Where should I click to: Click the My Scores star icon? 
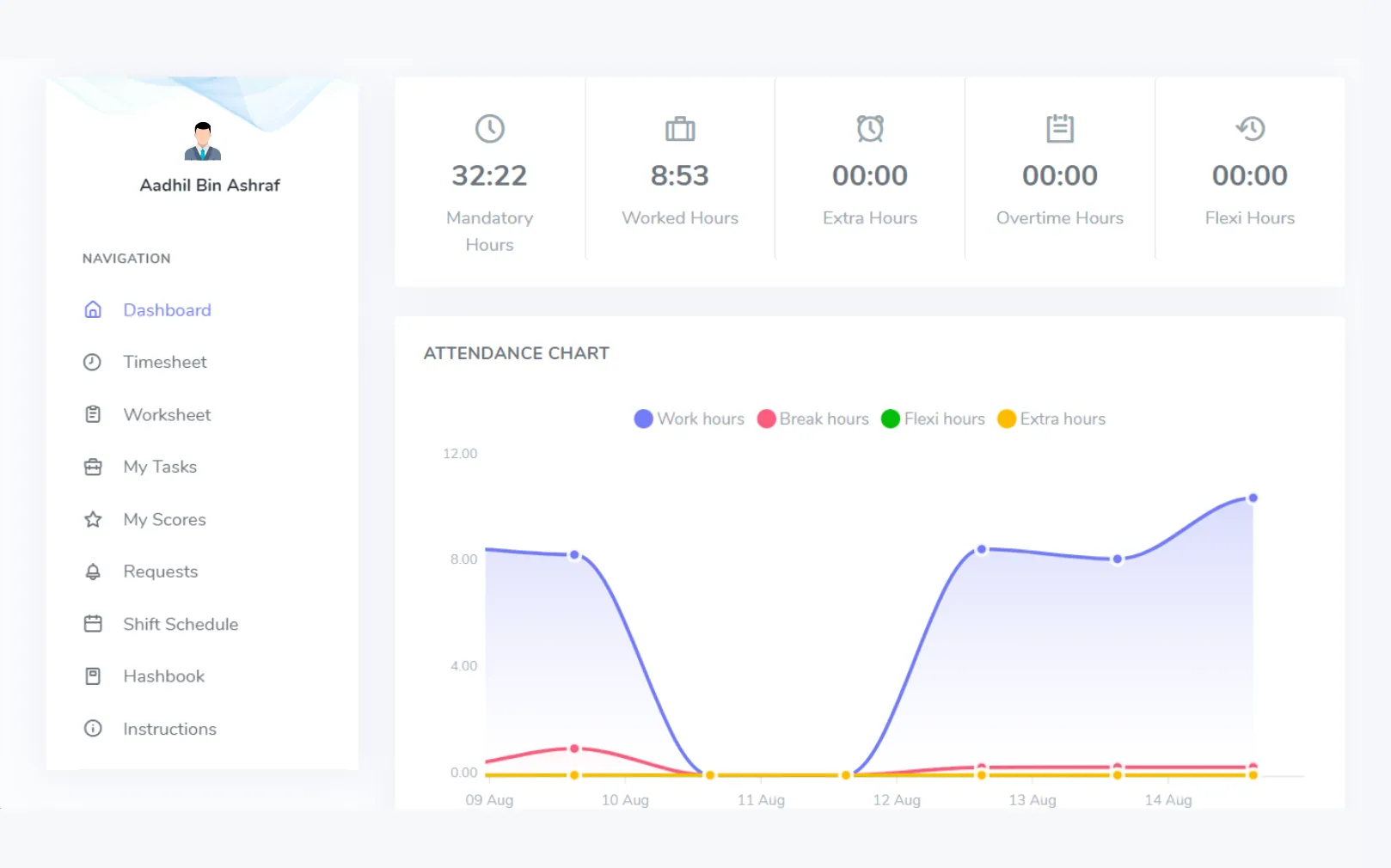93,519
